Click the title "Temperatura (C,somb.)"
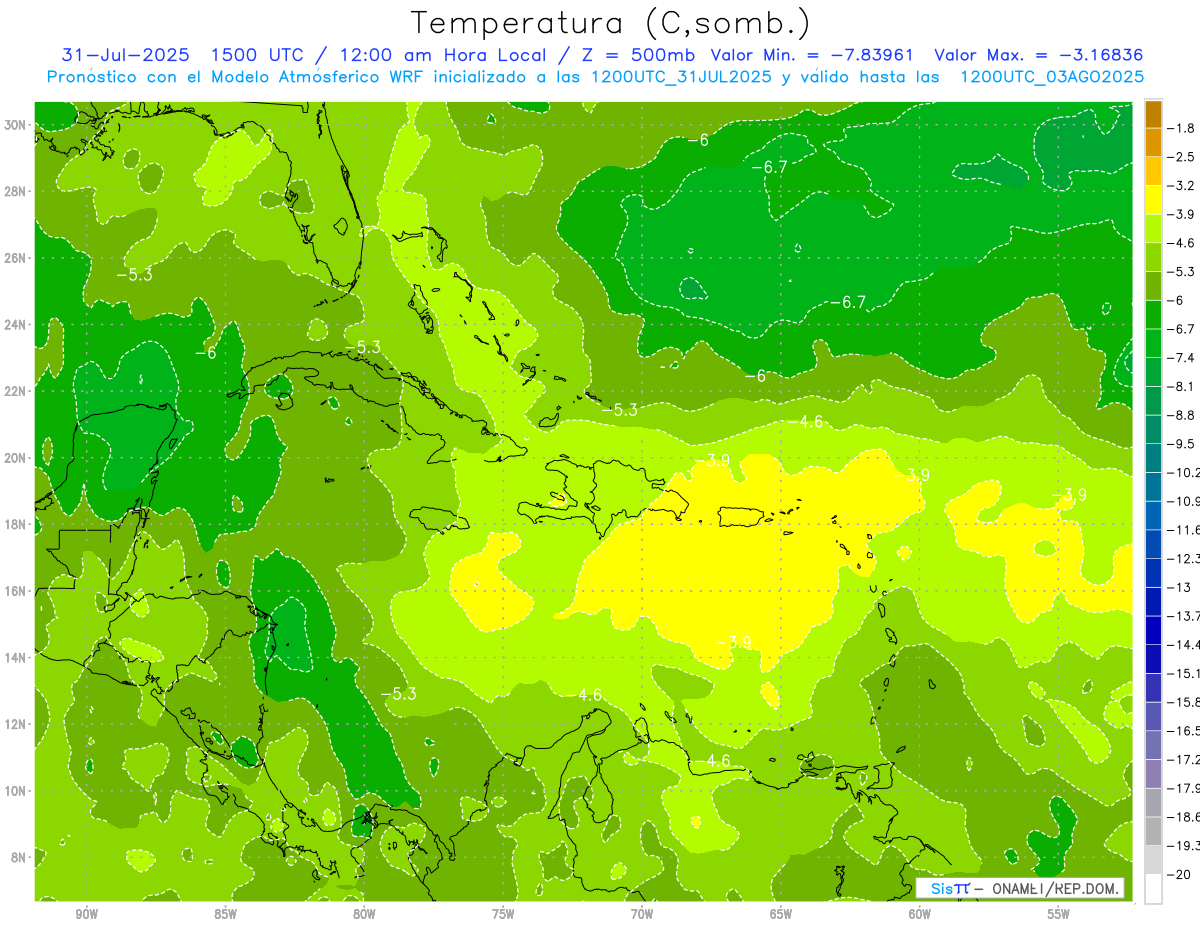Screen dimensions: 1200x927 pyautogui.click(x=611, y=23)
